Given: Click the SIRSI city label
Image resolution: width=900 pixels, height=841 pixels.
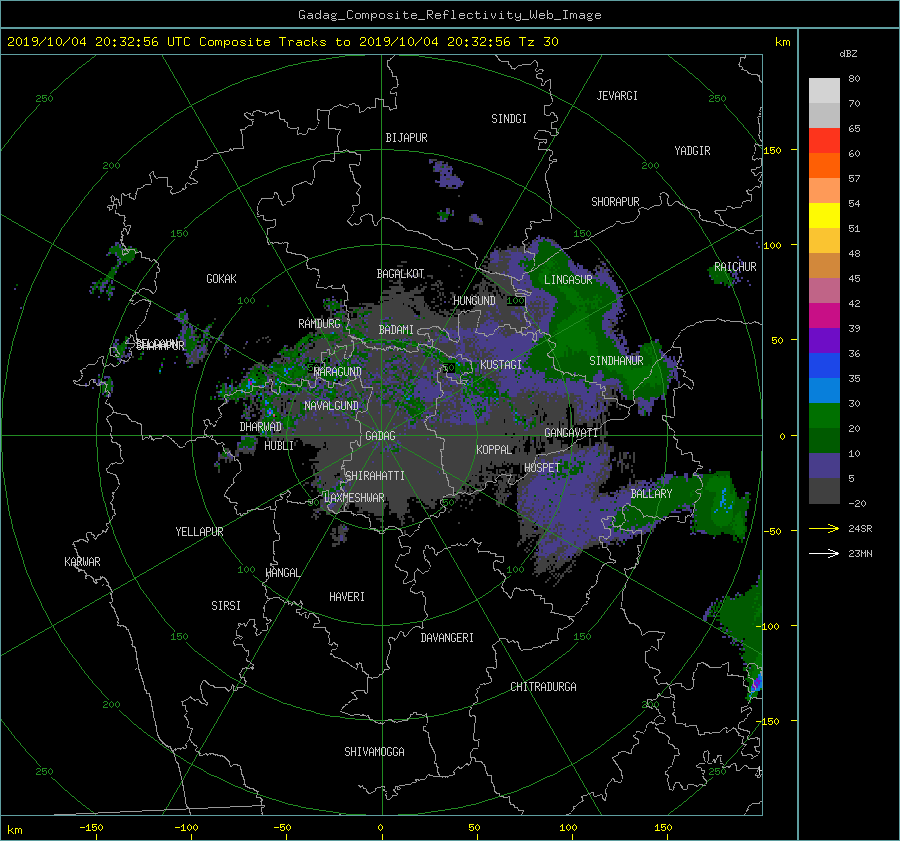Looking at the screenshot, I should pyautogui.click(x=226, y=606).
